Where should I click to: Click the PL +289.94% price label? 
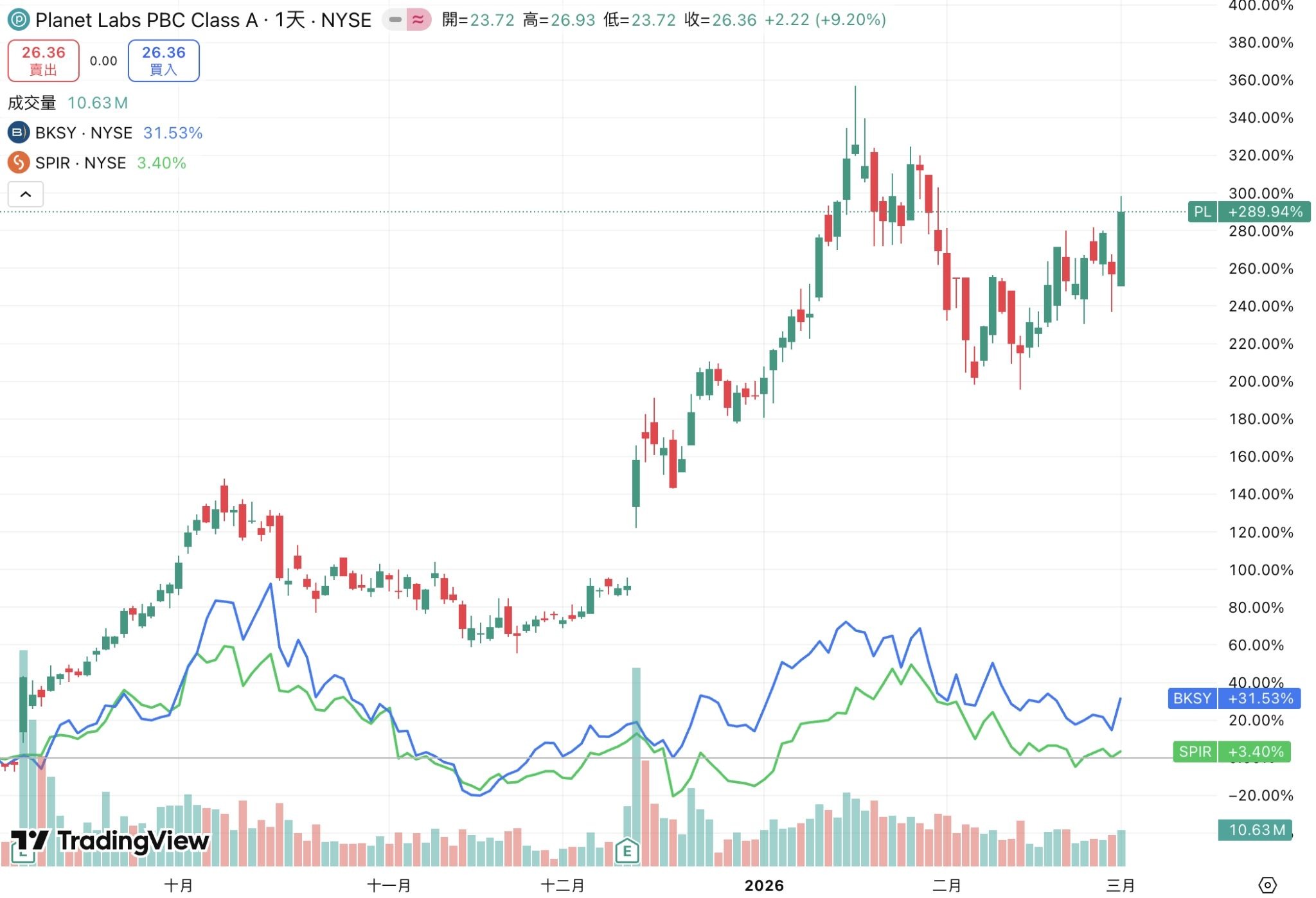(x=1249, y=211)
